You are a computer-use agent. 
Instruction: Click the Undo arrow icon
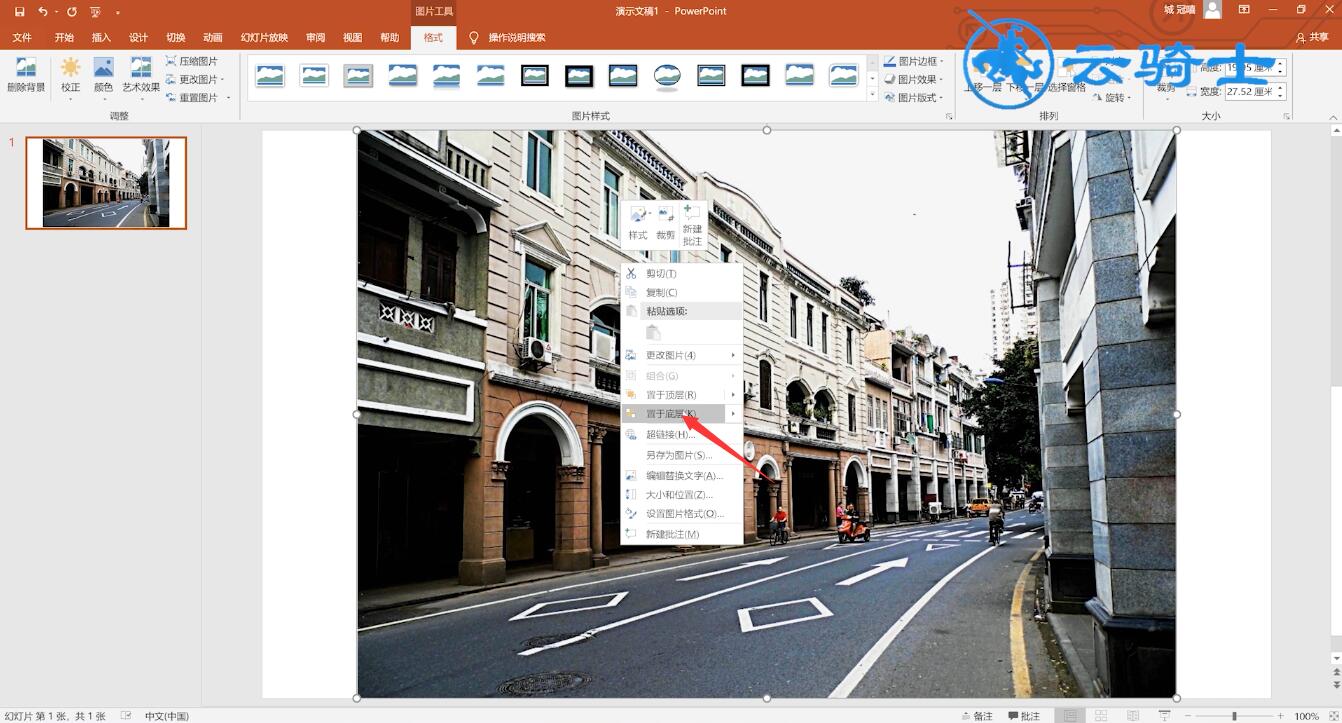[x=42, y=12]
